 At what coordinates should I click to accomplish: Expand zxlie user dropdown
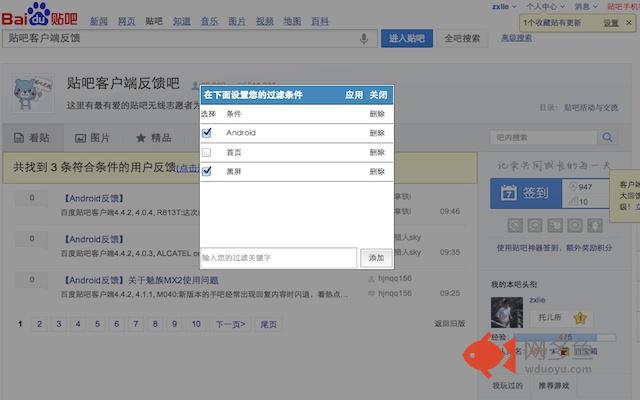tap(504, 7)
